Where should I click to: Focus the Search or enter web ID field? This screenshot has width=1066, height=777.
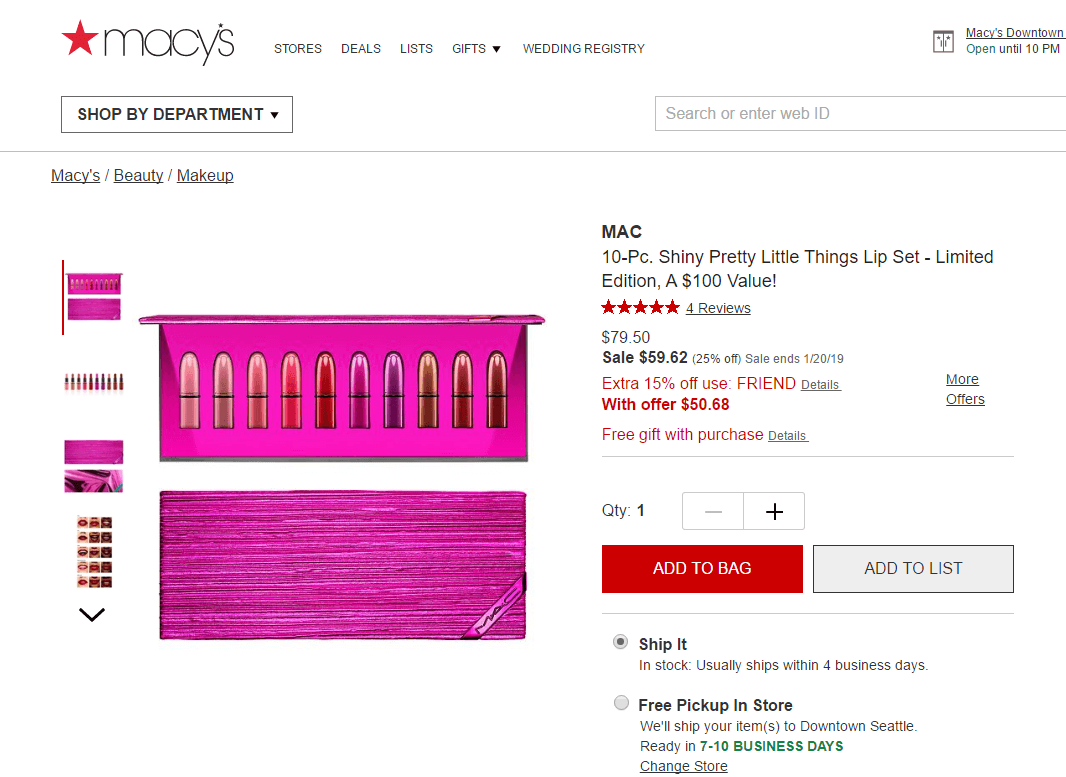[x=860, y=114]
